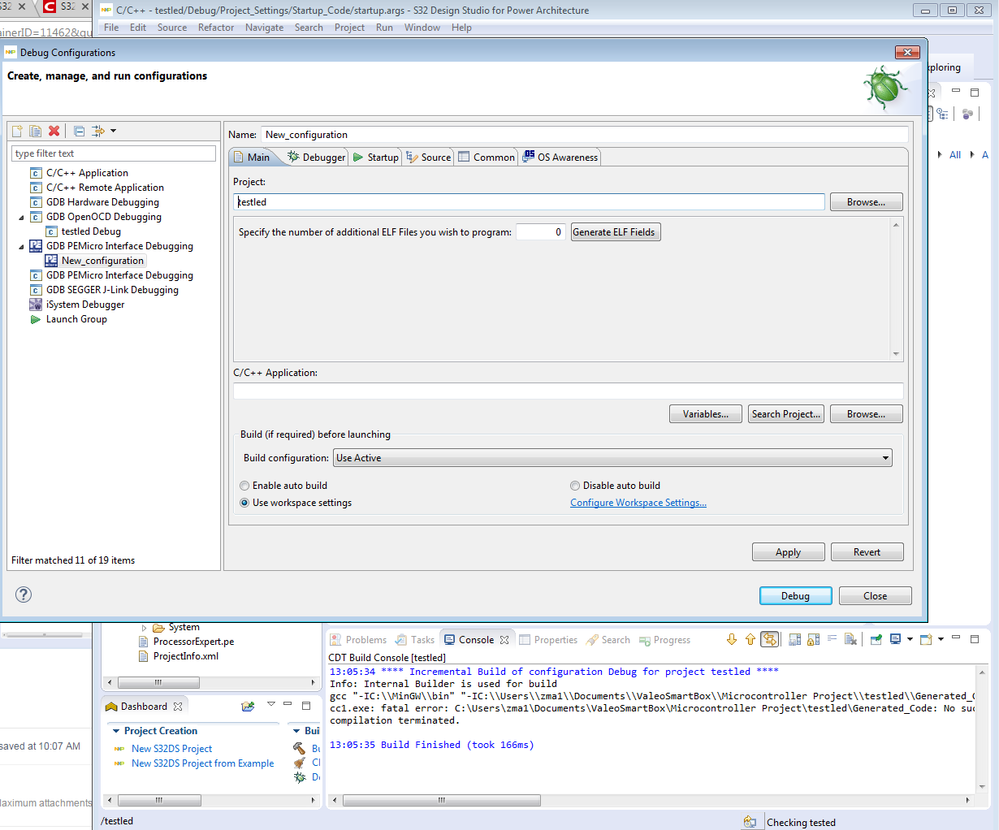Collapse the expanded GDB PEMicro Interface Debugging node
Screen dimensions: 999x830
point(22,247)
